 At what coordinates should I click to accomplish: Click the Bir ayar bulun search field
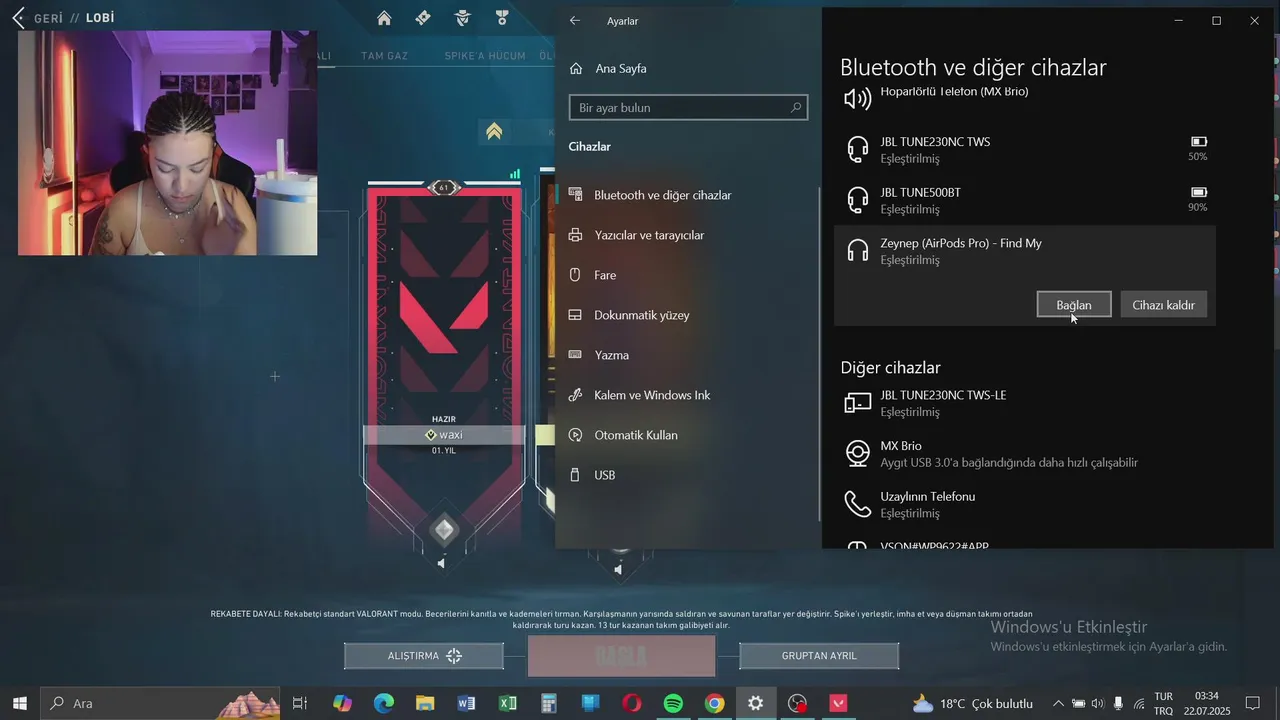688,108
